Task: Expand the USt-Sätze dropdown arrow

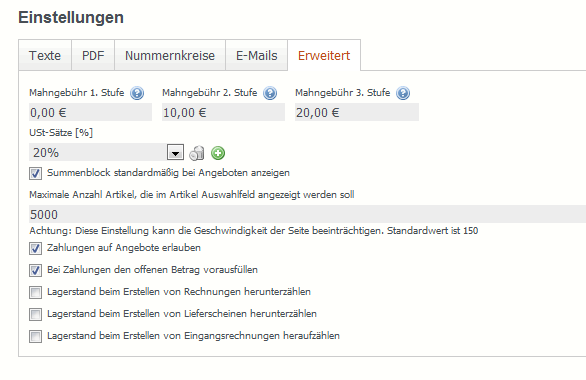Action: tap(175, 152)
